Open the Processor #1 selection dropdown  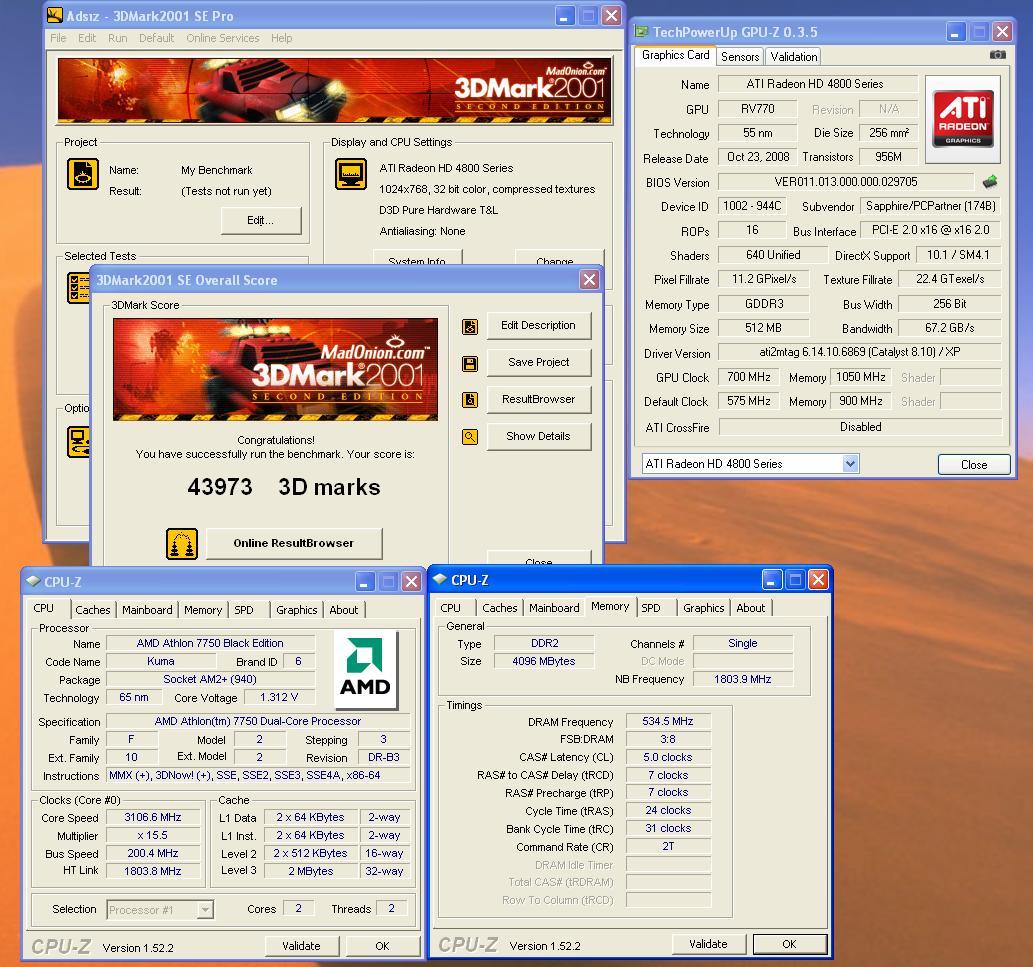pos(206,910)
